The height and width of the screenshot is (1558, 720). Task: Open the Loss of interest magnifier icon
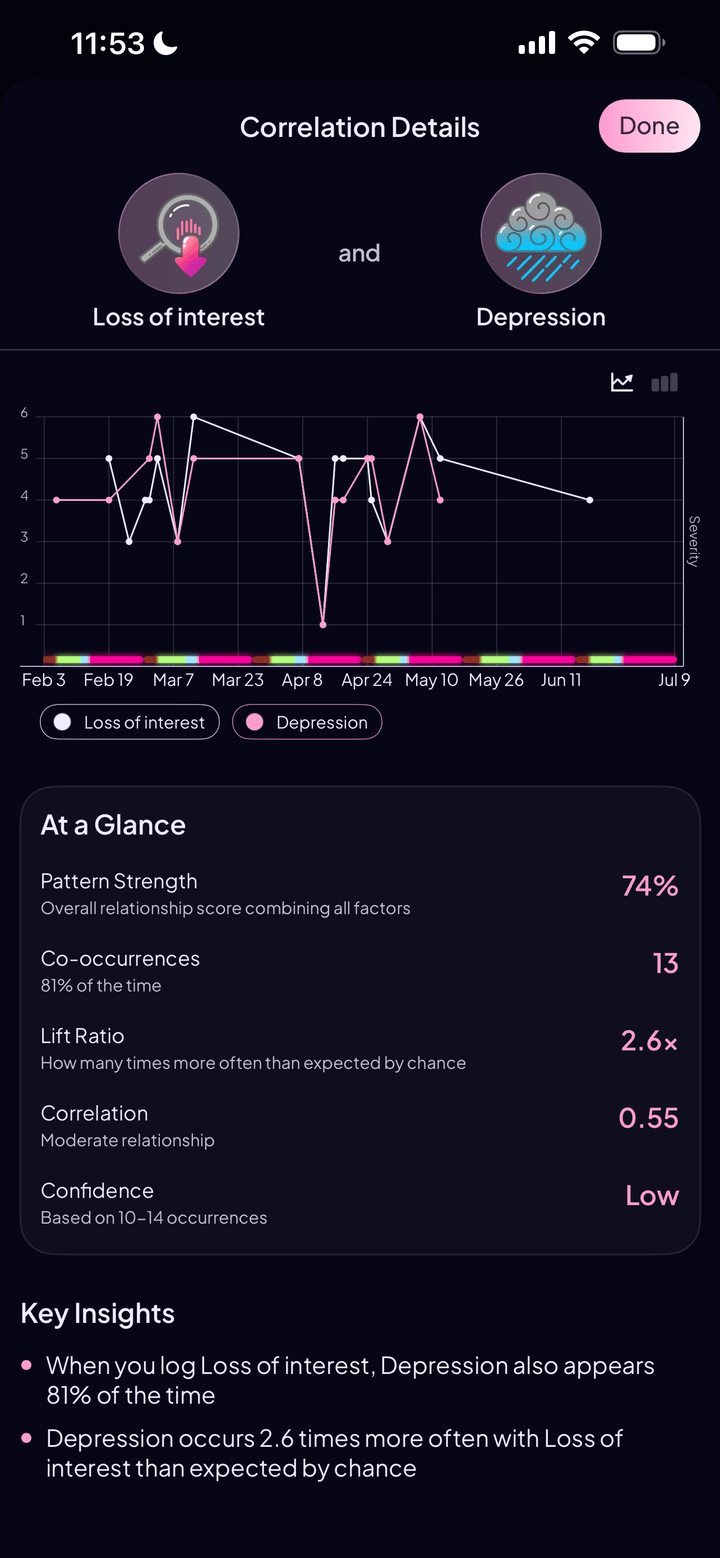pos(179,233)
